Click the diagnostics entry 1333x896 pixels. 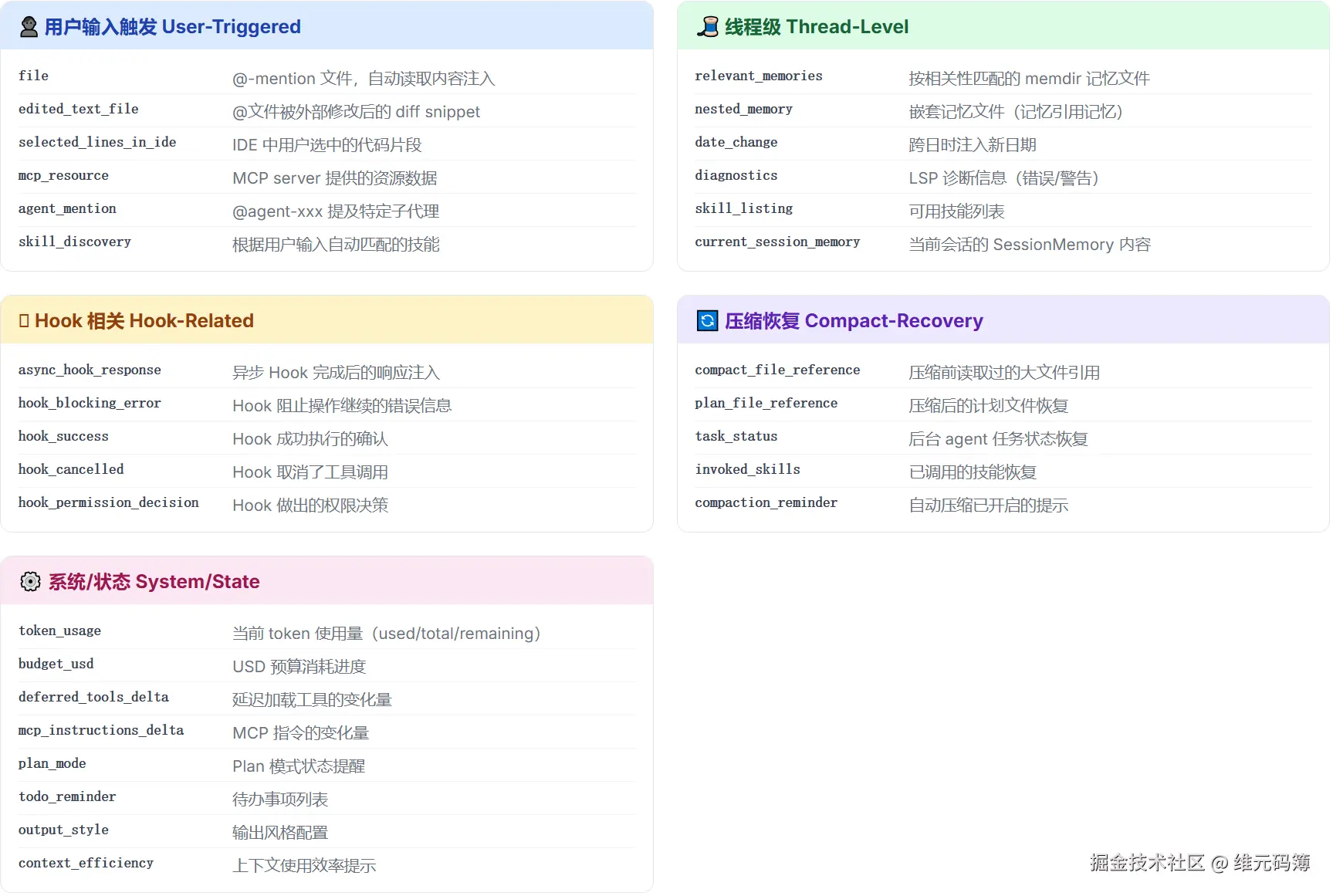pos(736,176)
